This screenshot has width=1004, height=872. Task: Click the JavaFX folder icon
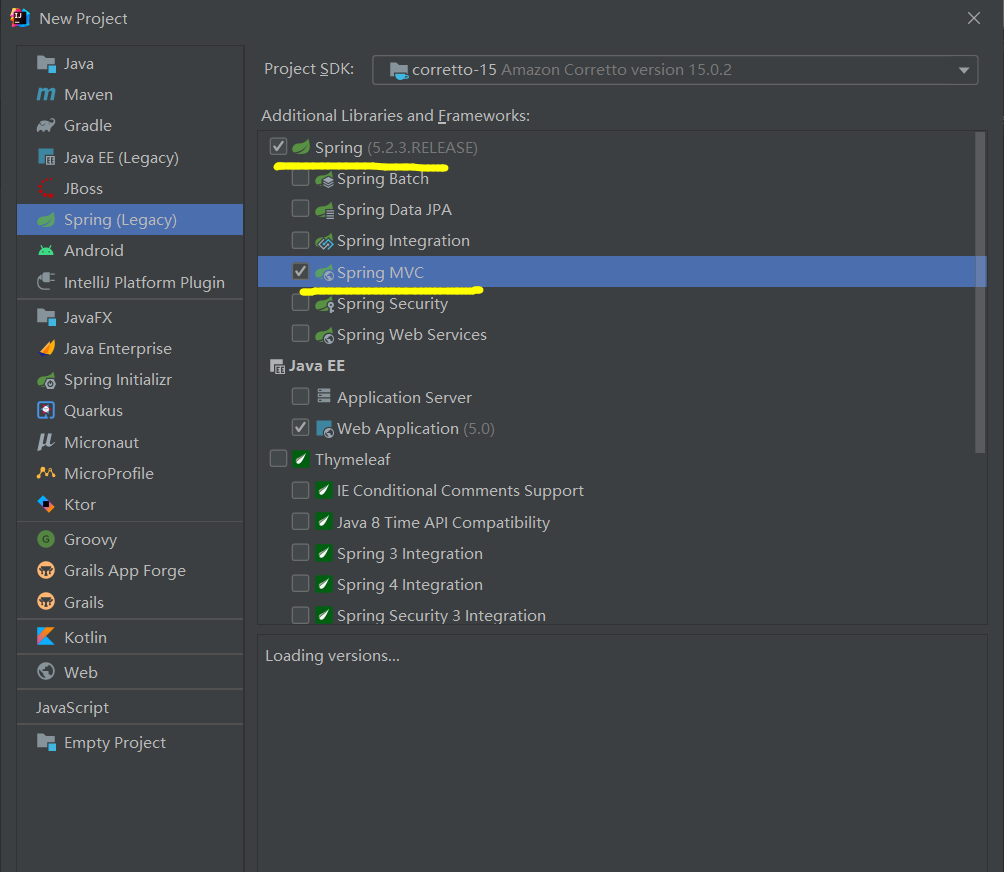[x=46, y=317]
